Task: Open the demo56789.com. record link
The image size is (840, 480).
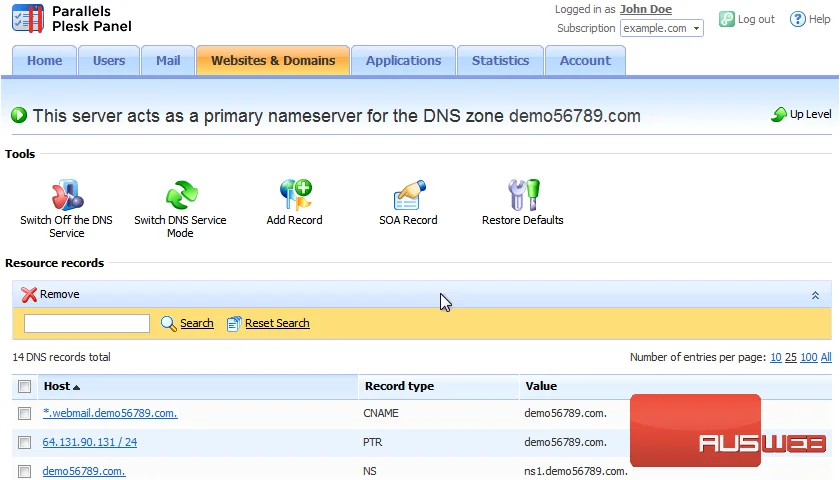Action: tap(84, 471)
